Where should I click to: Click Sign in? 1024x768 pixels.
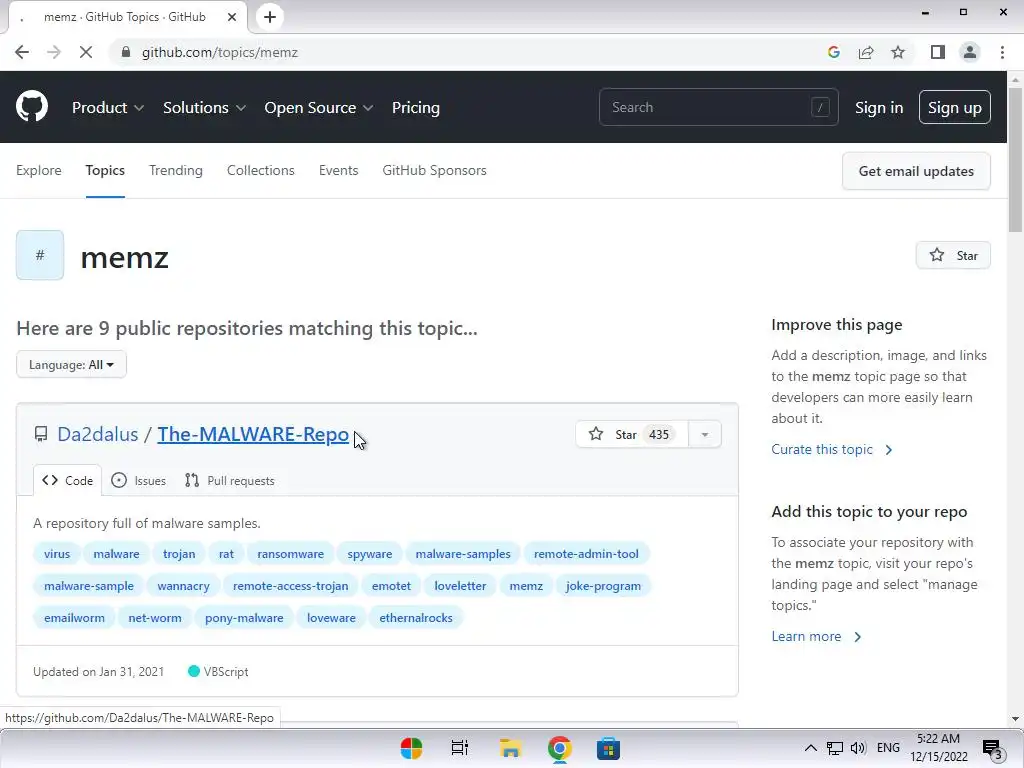(x=879, y=107)
